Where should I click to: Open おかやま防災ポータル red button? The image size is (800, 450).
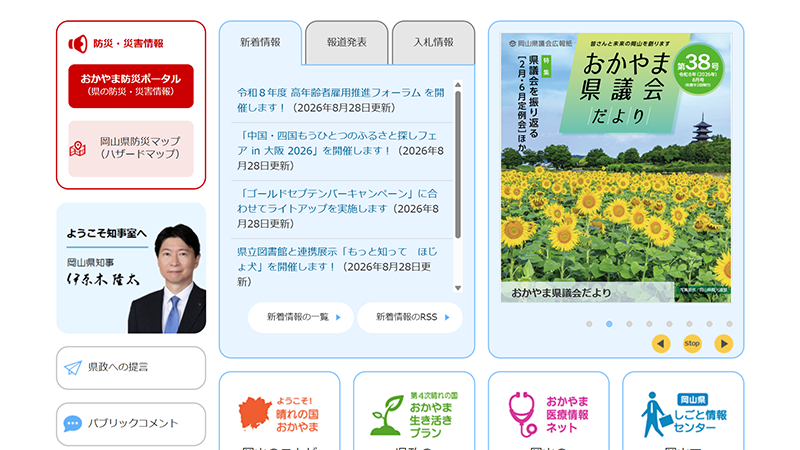pyautogui.click(x=131, y=86)
